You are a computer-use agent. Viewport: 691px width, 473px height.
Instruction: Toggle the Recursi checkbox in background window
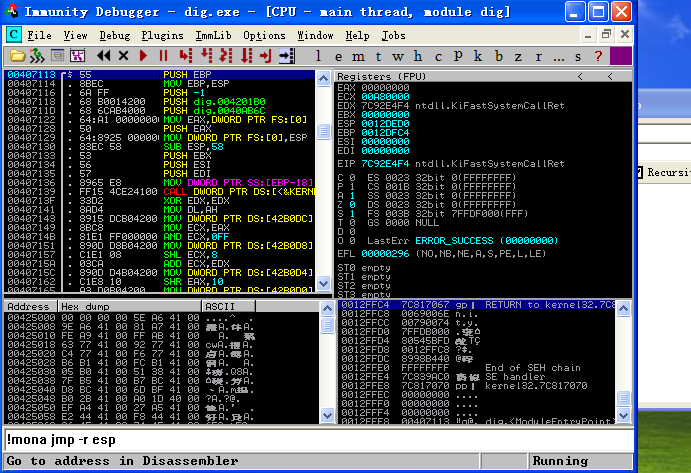[639, 172]
